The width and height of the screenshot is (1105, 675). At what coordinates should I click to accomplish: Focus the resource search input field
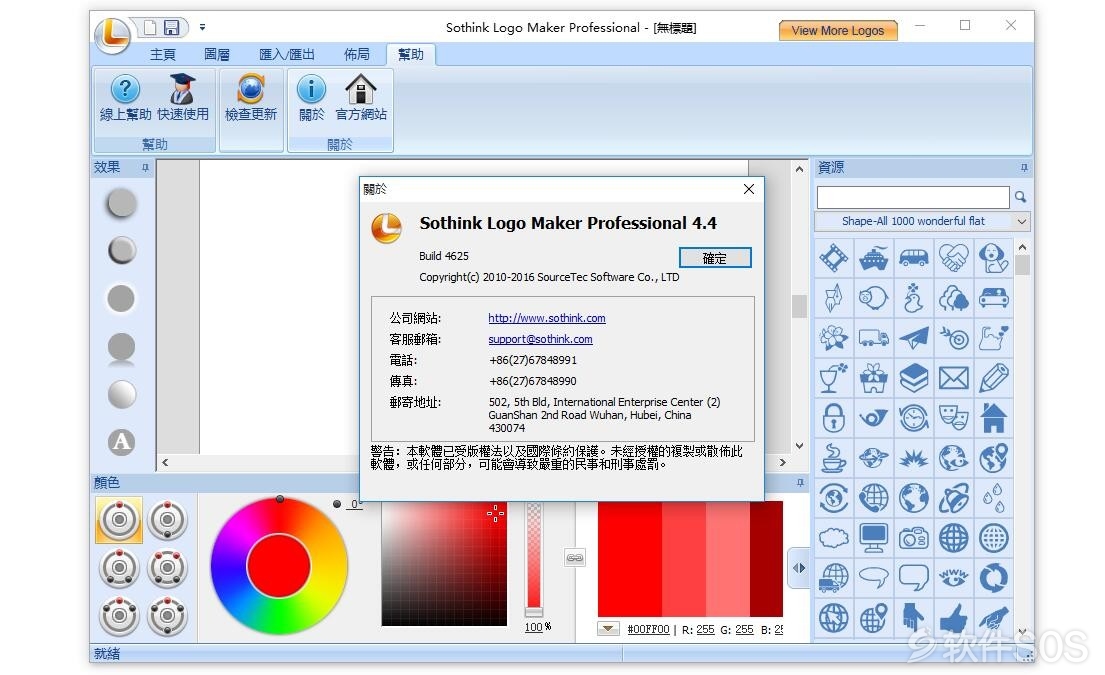(913, 197)
